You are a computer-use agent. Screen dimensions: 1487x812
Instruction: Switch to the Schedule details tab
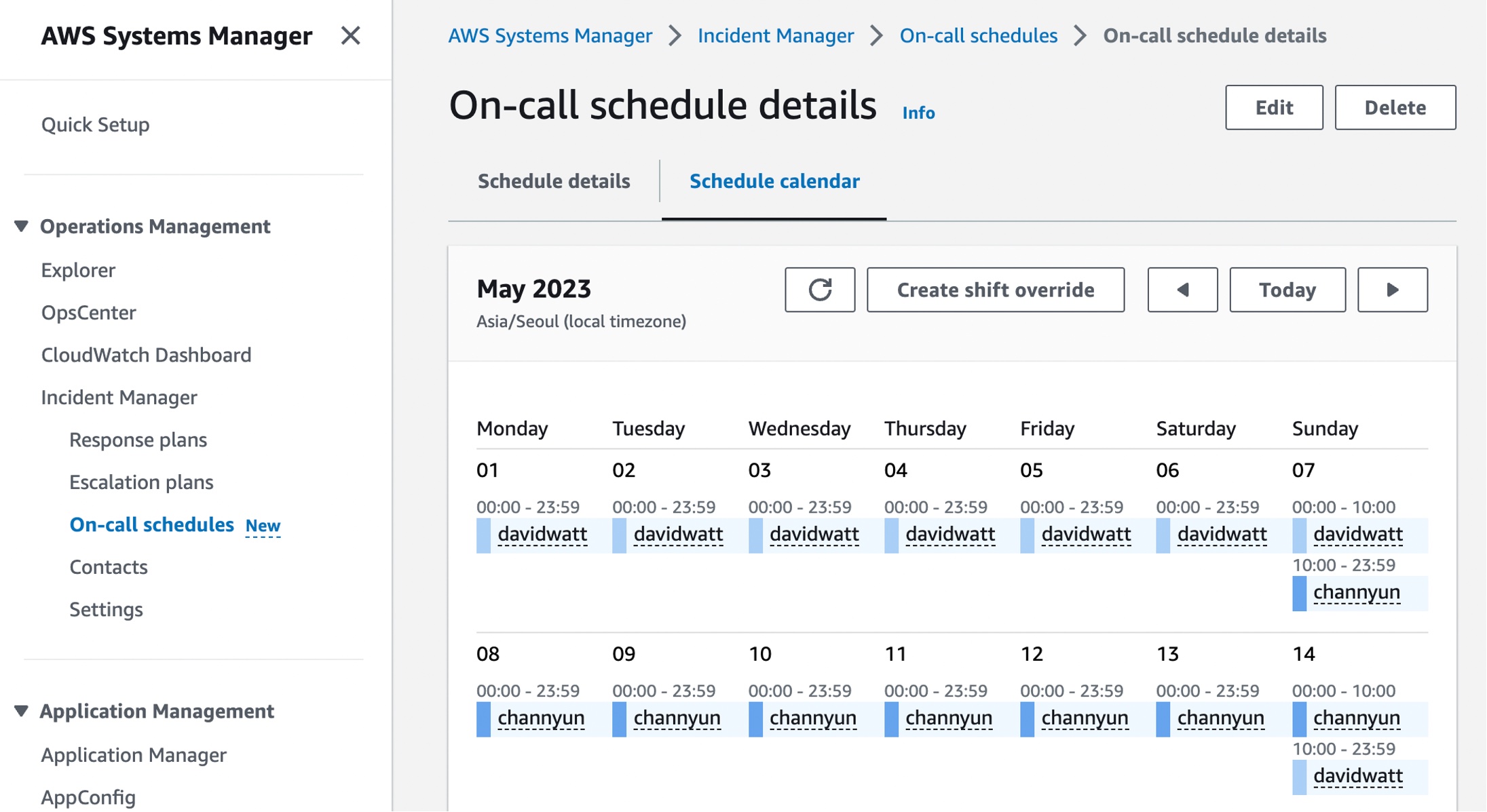point(554,181)
